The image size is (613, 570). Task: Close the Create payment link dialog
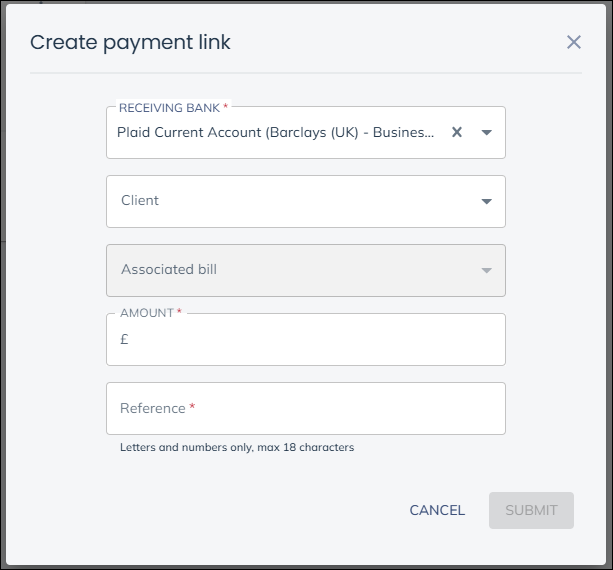[x=574, y=42]
